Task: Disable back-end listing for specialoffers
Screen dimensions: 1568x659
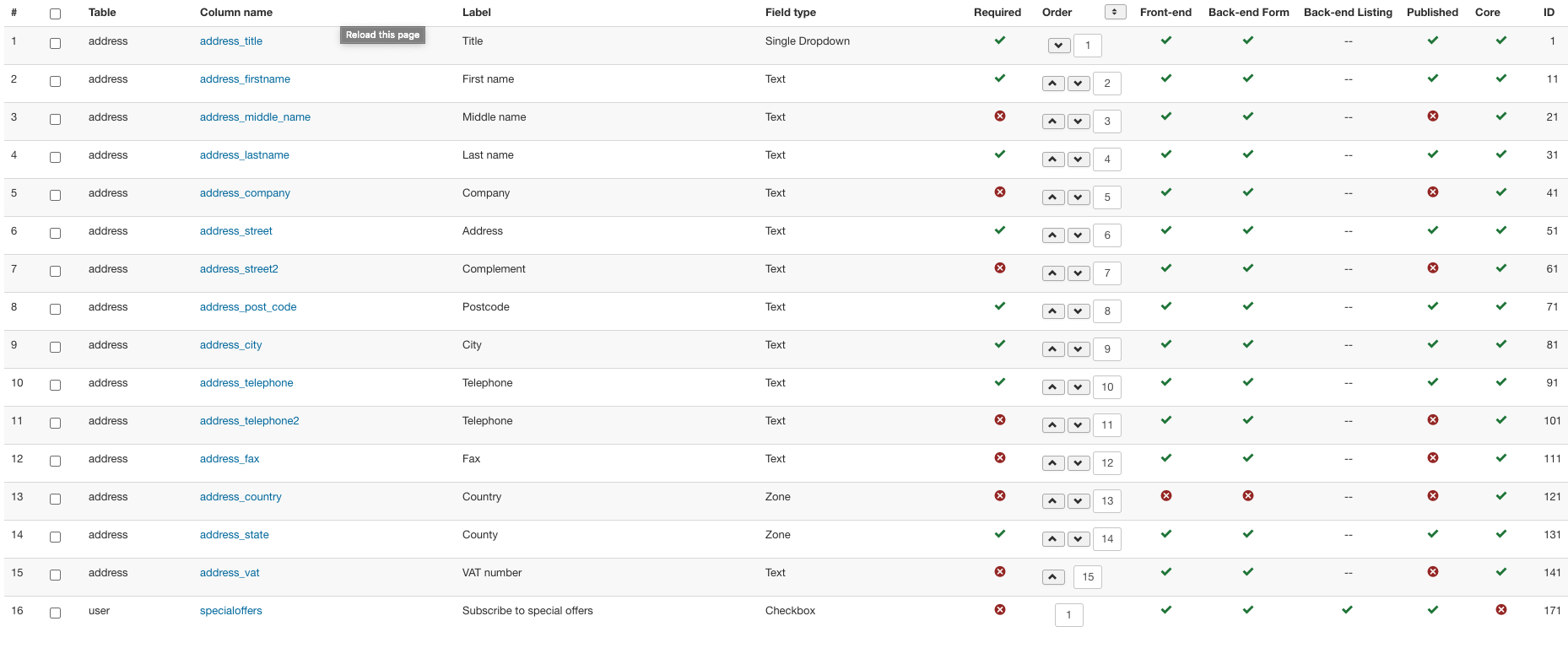Action: click(1347, 610)
